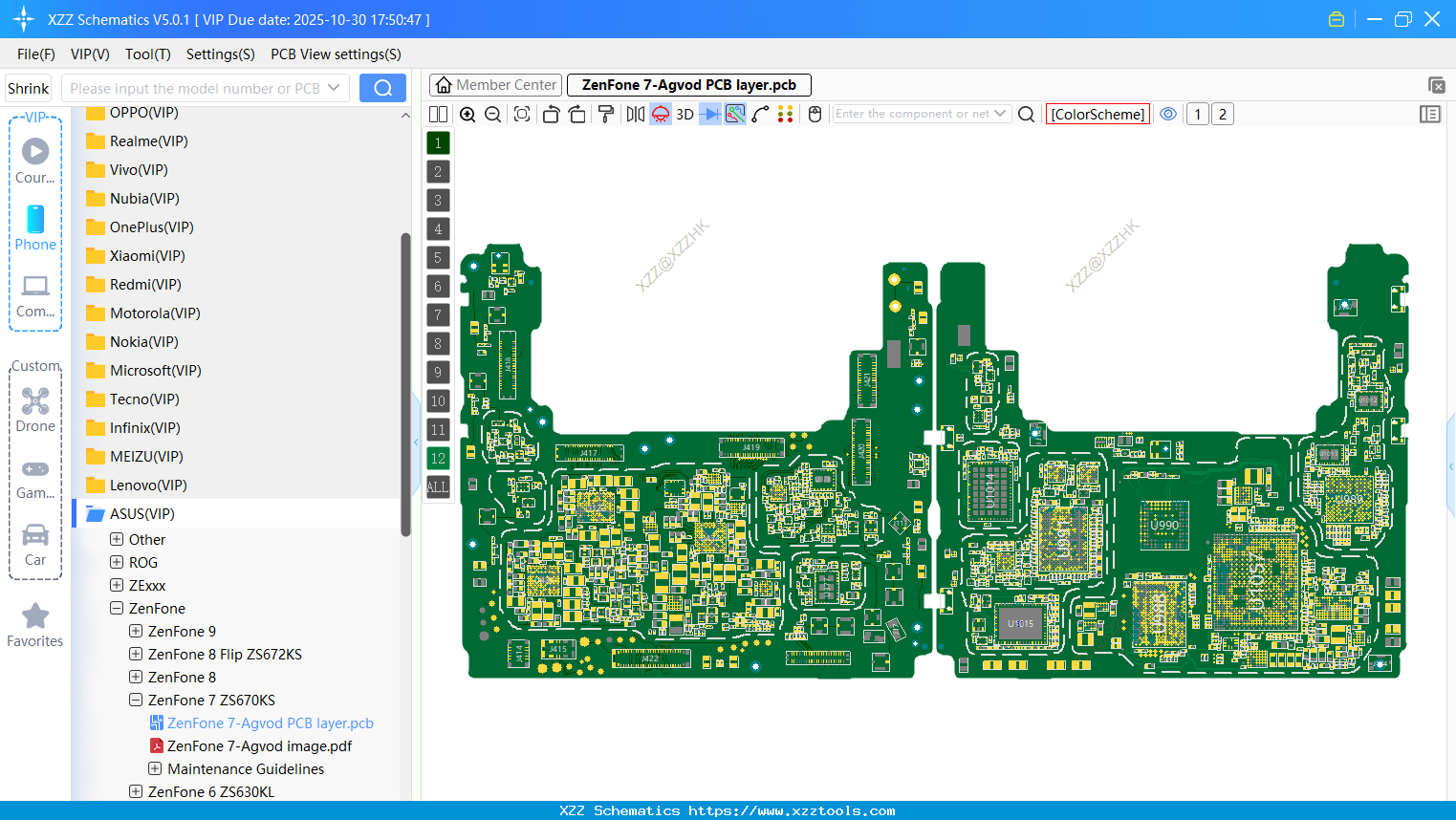Focus the model number or PCB search field

[194, 89]
